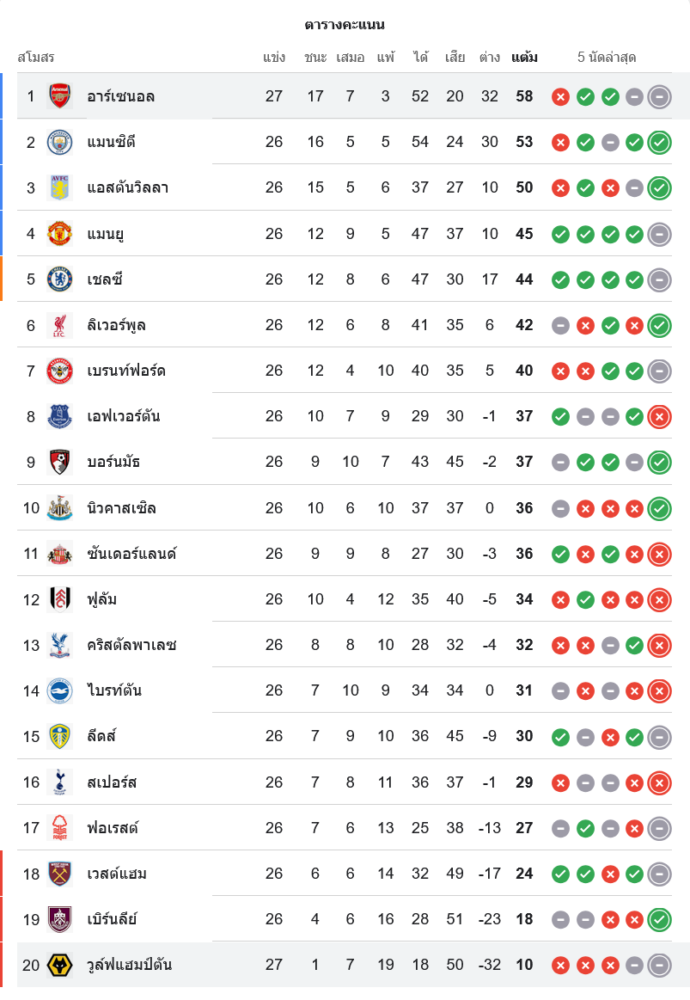Click Everton's latest loss indicator
This screenshot has width=690, height=1000.
(x=659, y=416)
